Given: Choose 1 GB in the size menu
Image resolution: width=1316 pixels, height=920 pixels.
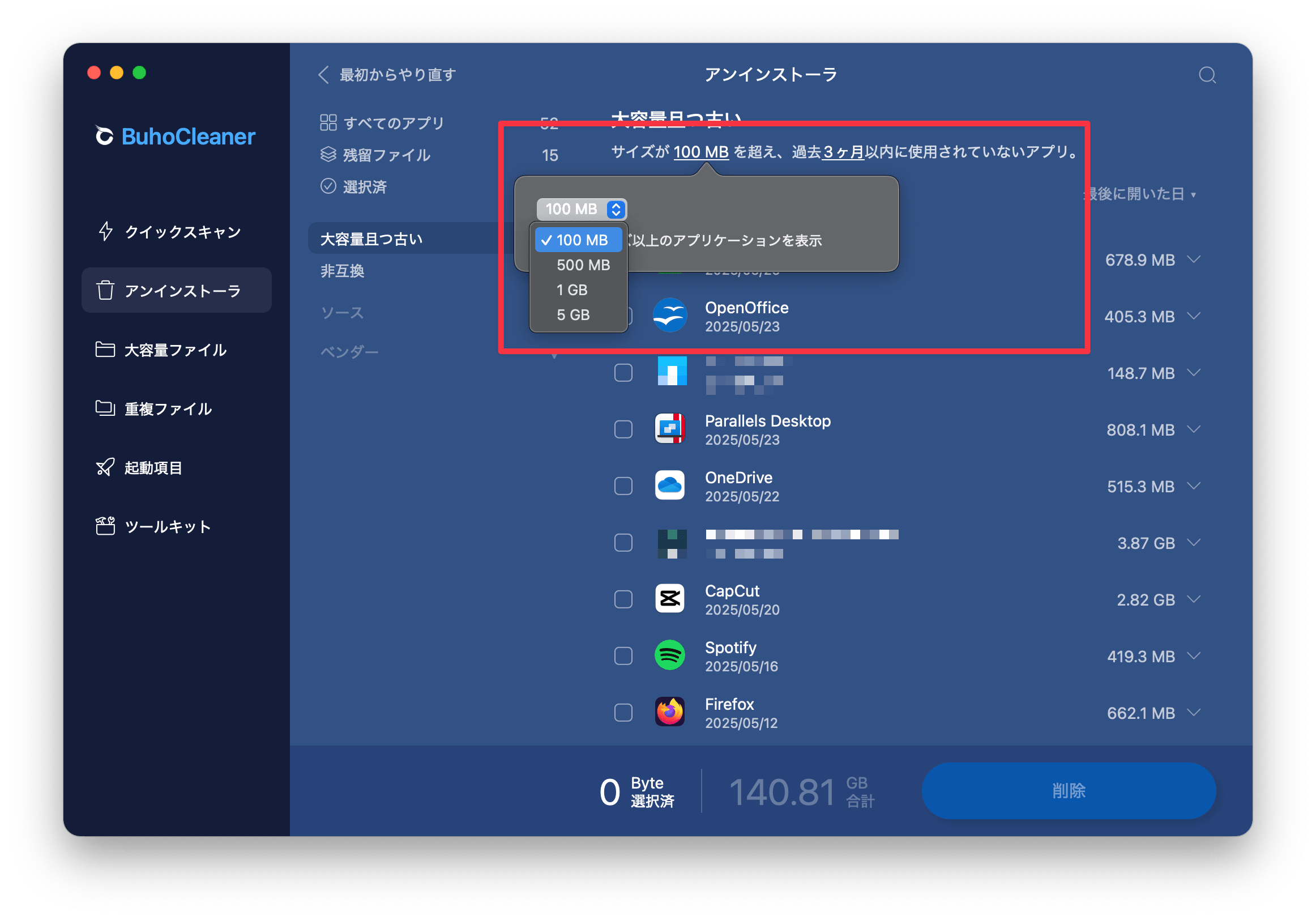Looking at the screenshot, I should (578, 289).
